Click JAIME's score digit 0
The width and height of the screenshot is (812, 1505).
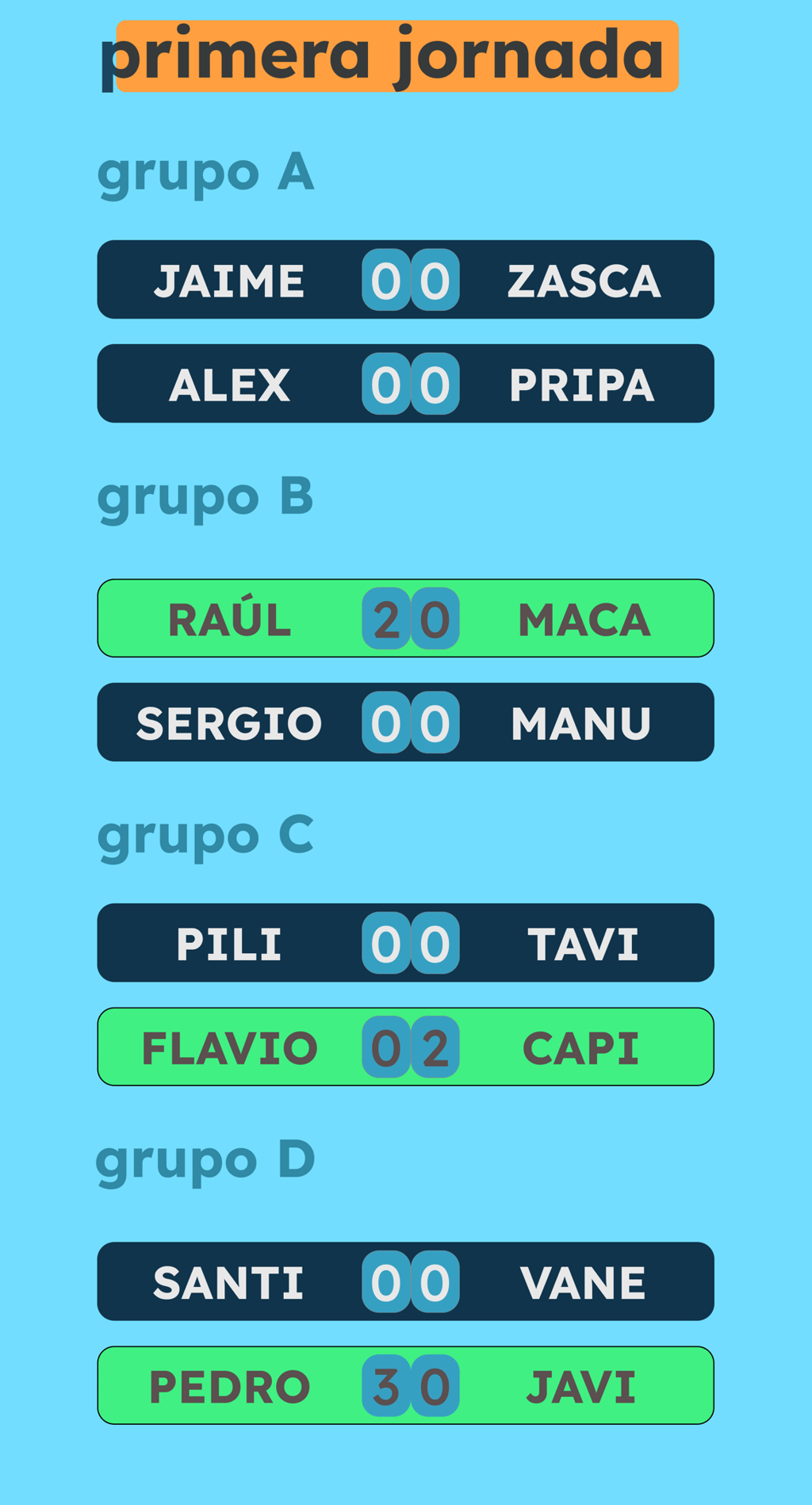pos(386,280)
